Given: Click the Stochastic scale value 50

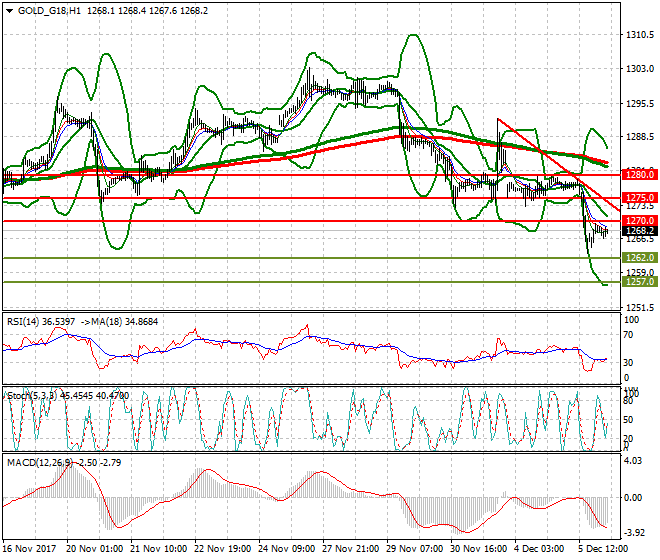Looking at the screenshot, I should pyautogui.click(x=628, y=420).
